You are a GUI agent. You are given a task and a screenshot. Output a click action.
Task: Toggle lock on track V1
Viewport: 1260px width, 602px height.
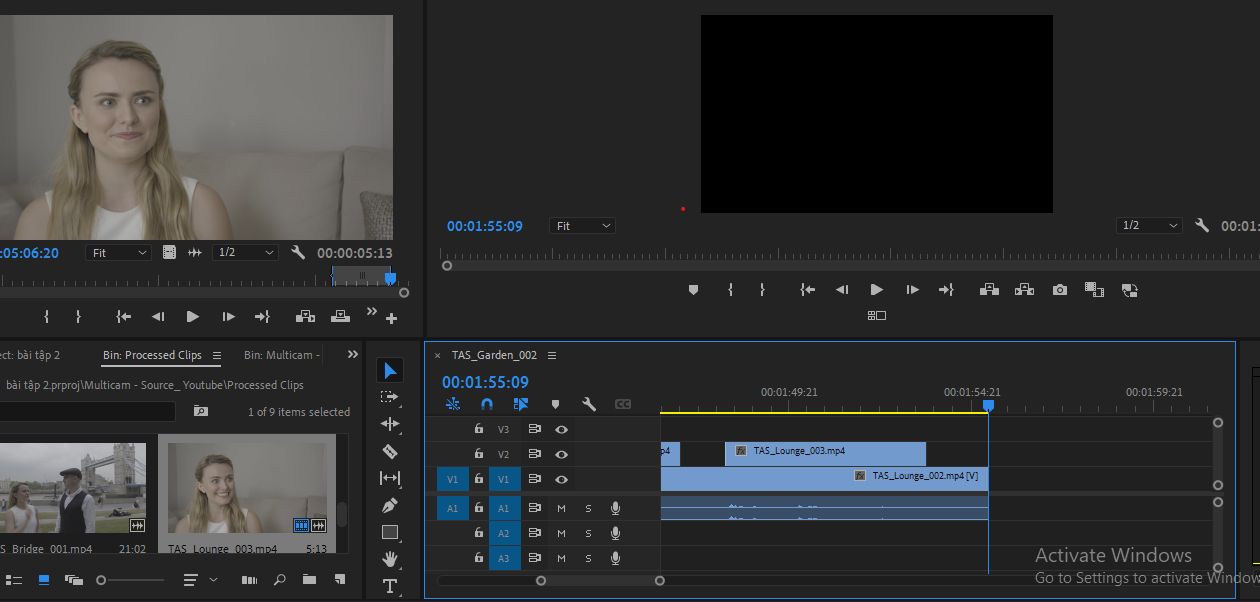click(479, 479)
